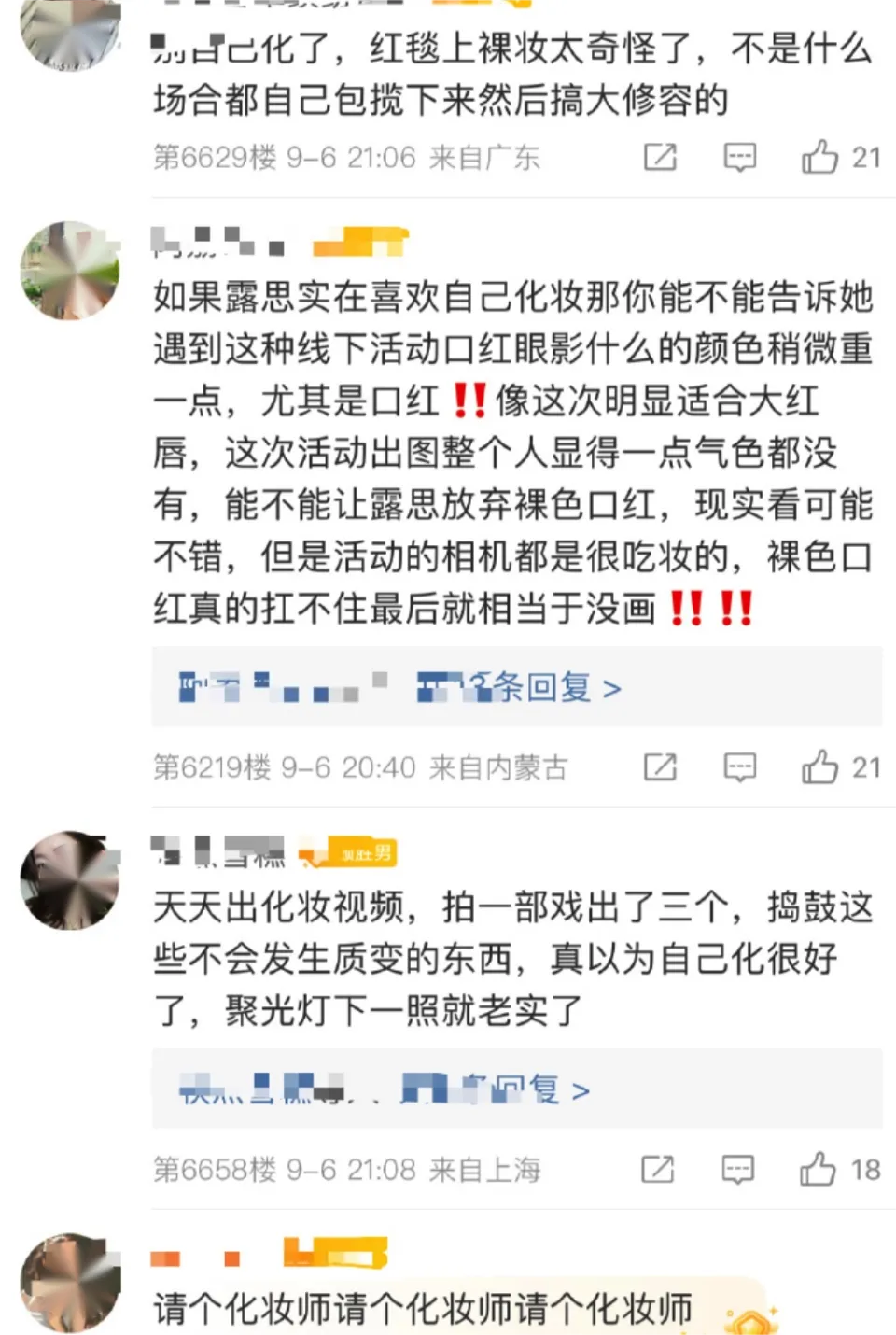Open reply box for 第6219楼 comment
The width and height of the screenshot is (896, 1335).
pyautogui.click(x=740, y=767)
